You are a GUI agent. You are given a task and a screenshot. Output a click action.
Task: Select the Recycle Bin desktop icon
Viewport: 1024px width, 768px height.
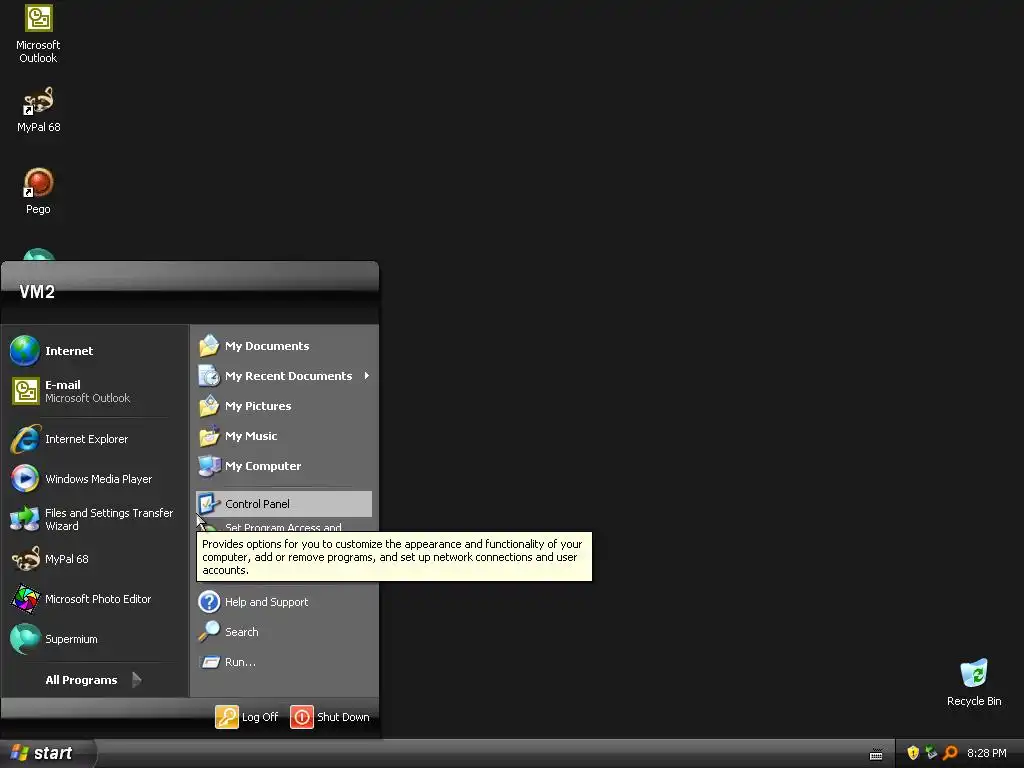974,682
